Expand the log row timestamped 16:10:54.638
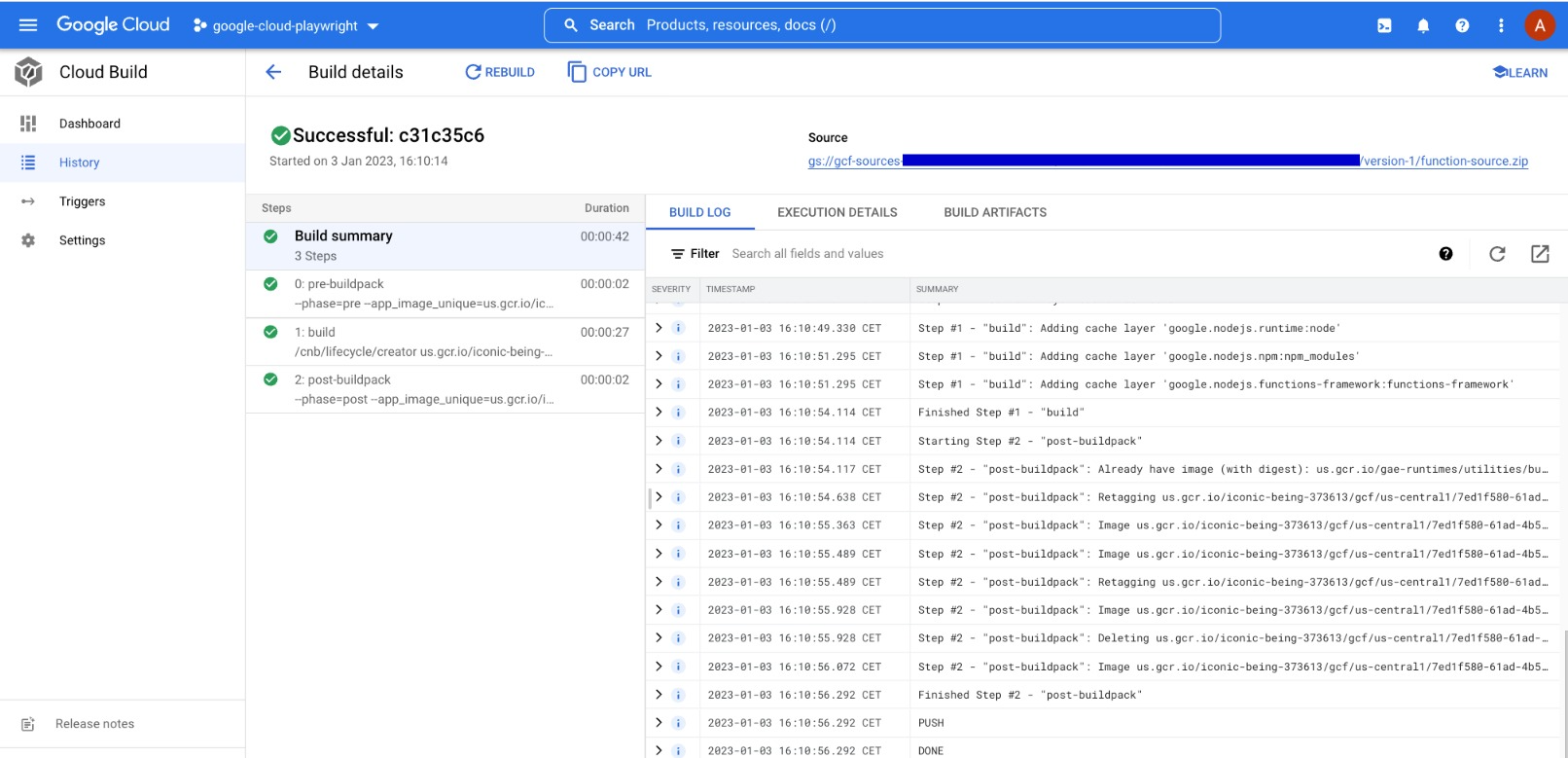 pyautogui.click(x=659, y=497)
